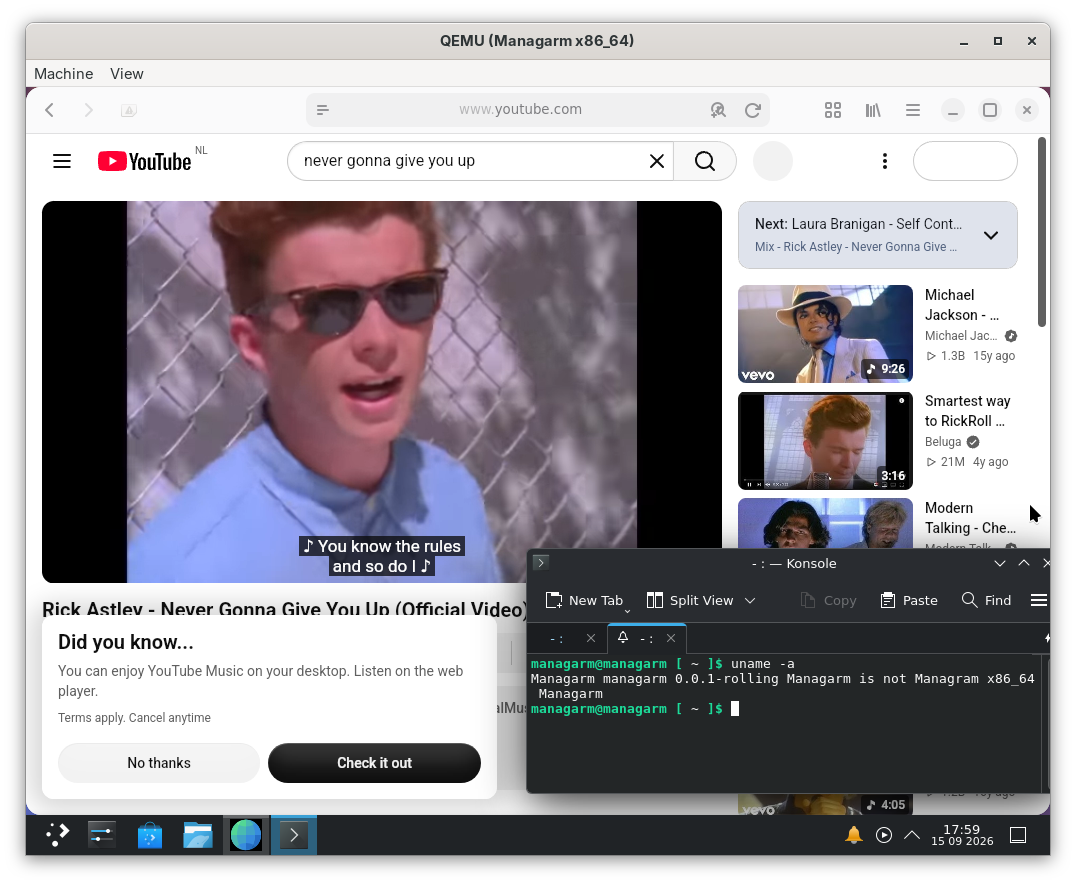
Task: Click the Check it out button
Action: pos(374,763)
